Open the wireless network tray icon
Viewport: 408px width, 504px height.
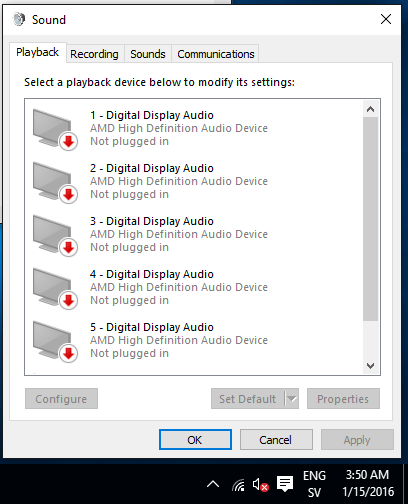(x=238, y=485)
